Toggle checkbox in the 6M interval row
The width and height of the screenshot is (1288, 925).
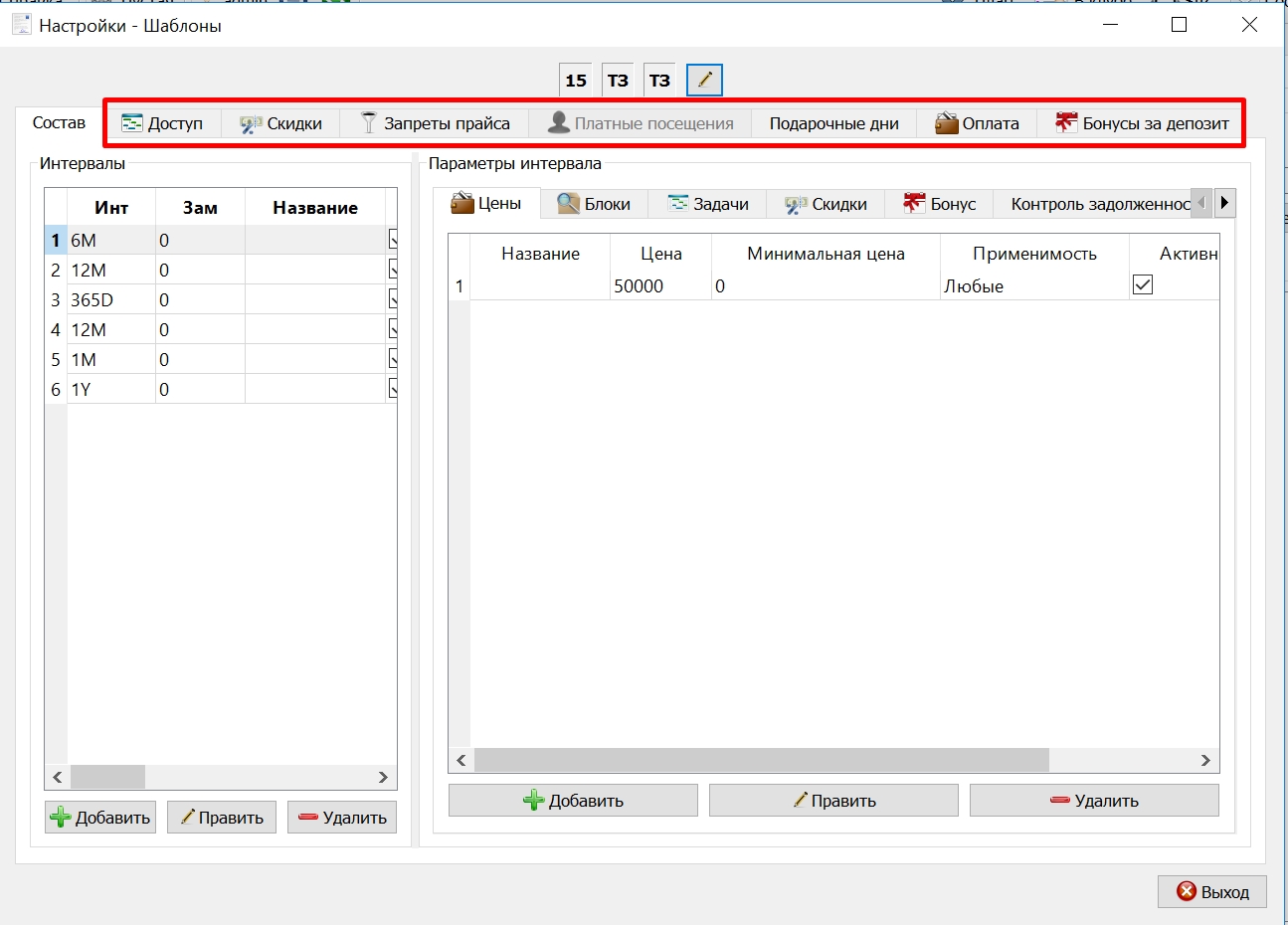394,240
